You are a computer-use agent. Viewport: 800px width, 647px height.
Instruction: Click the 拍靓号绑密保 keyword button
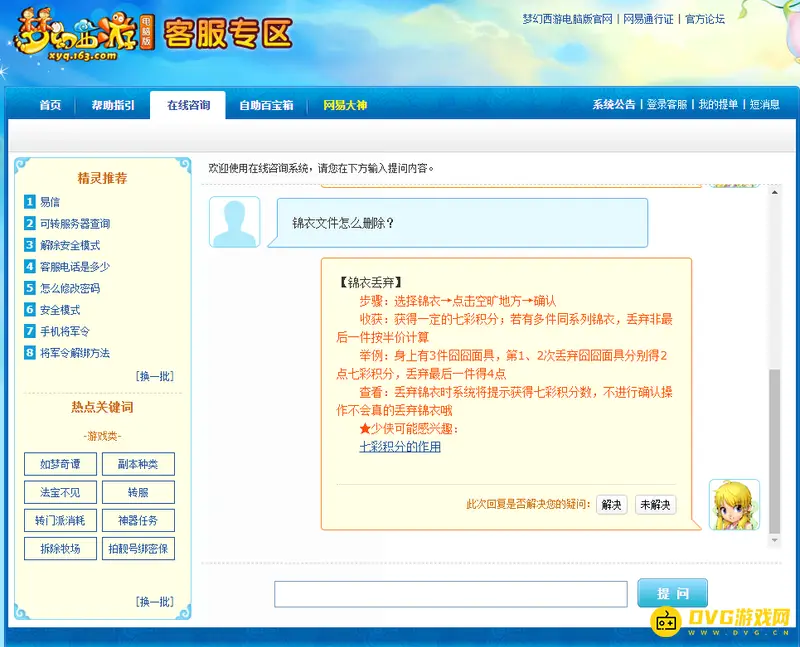tap(138, 549)
